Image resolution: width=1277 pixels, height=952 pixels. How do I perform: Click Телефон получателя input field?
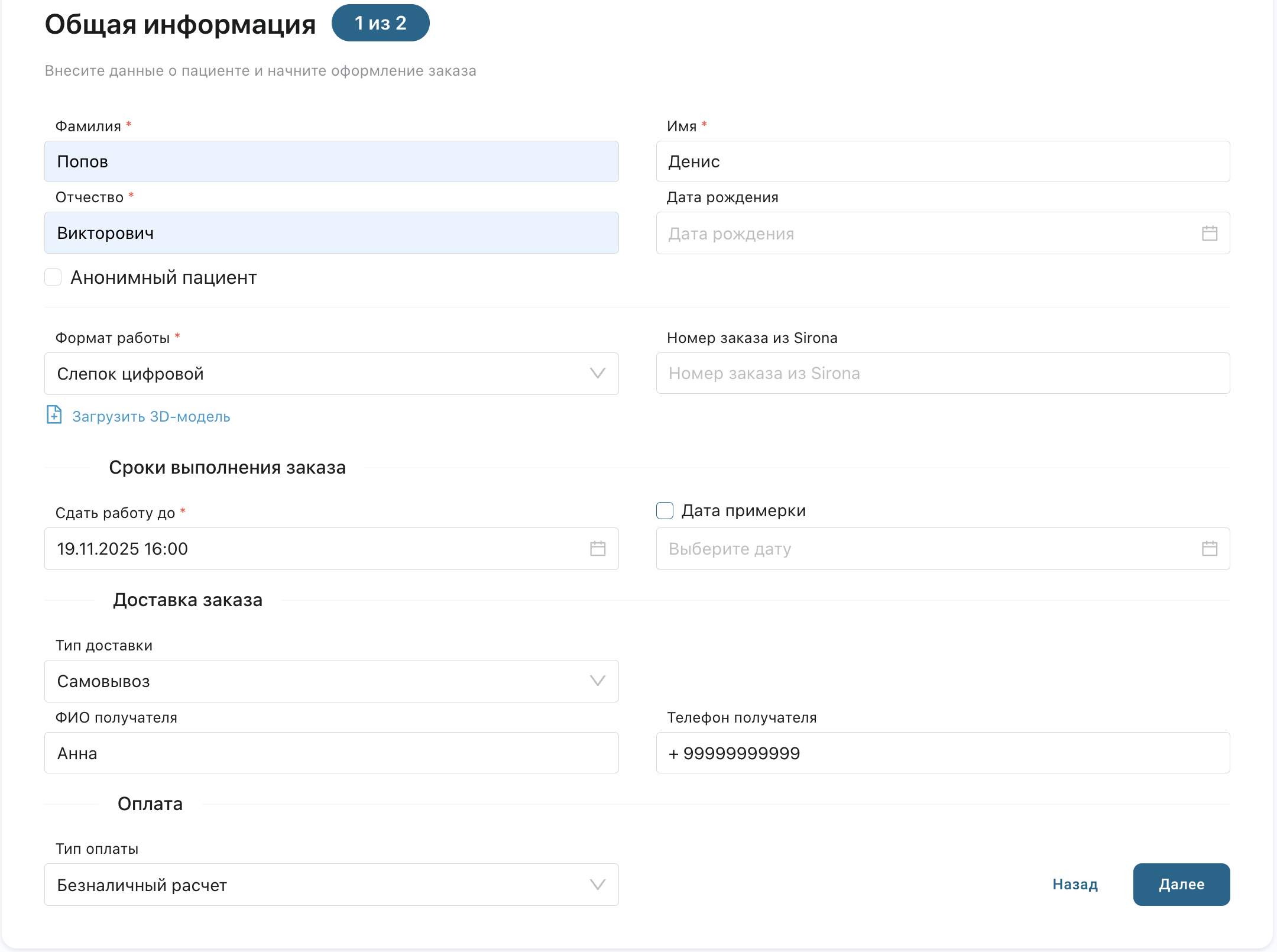[942, 753]
